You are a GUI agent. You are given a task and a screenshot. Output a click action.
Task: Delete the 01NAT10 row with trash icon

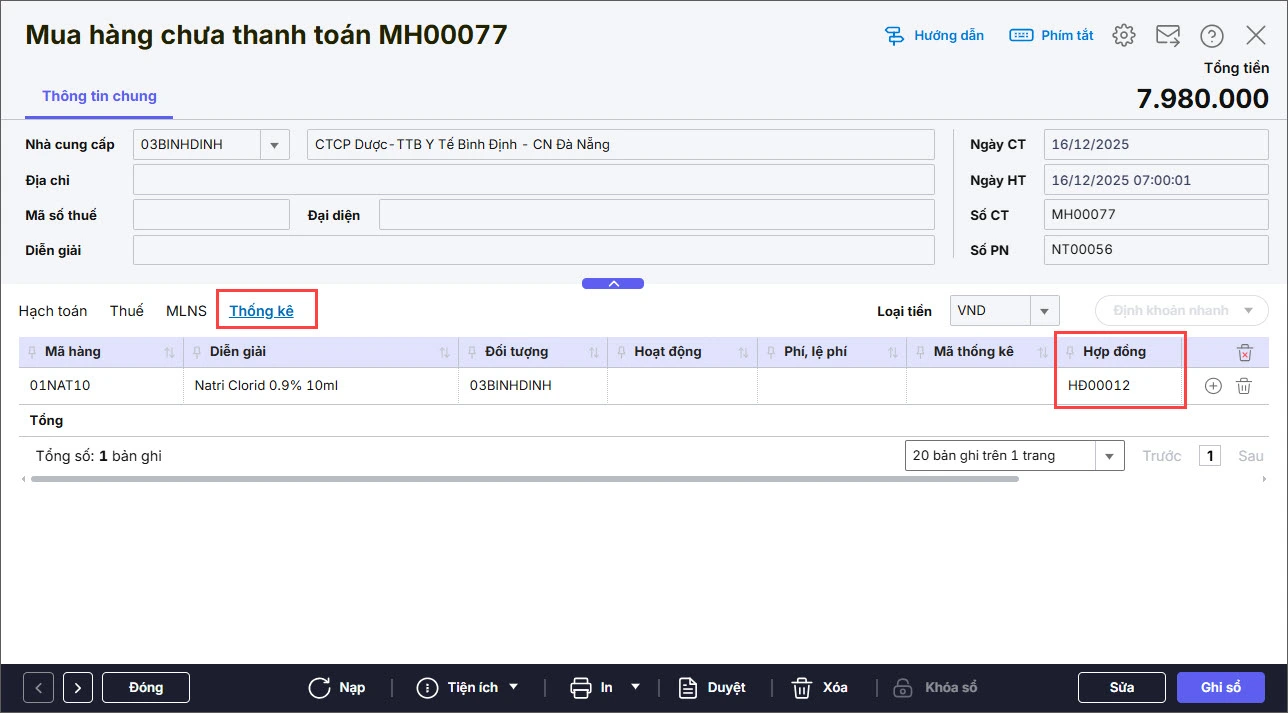pyautogui.click(x=1244, y=386)
